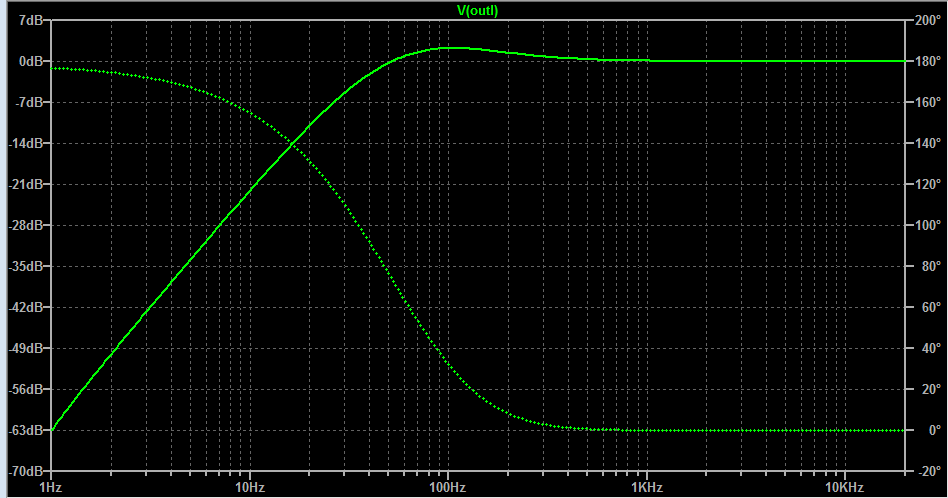Click the -70dB left axis label
The width and height of the screenshot is (948, 498).
coord(27,471)
